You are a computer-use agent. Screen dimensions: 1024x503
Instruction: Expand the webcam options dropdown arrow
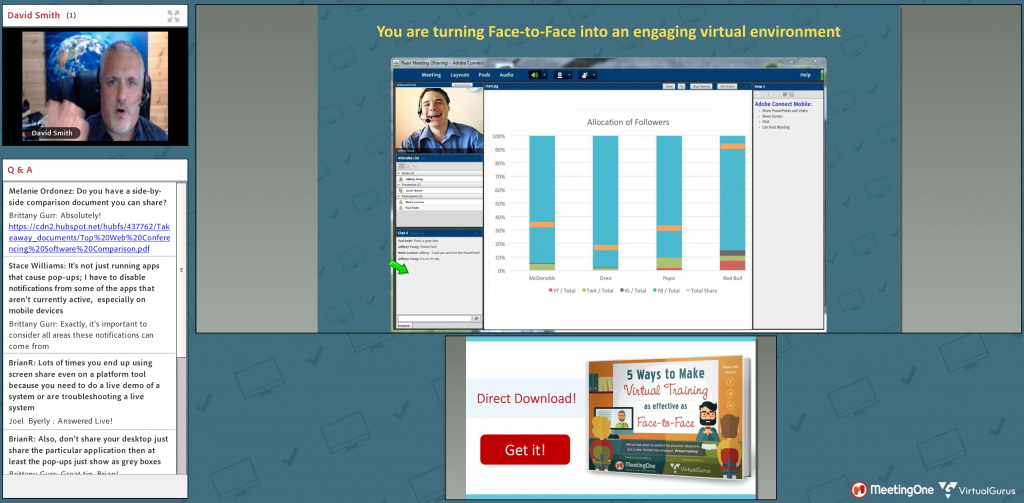[569, 75]
